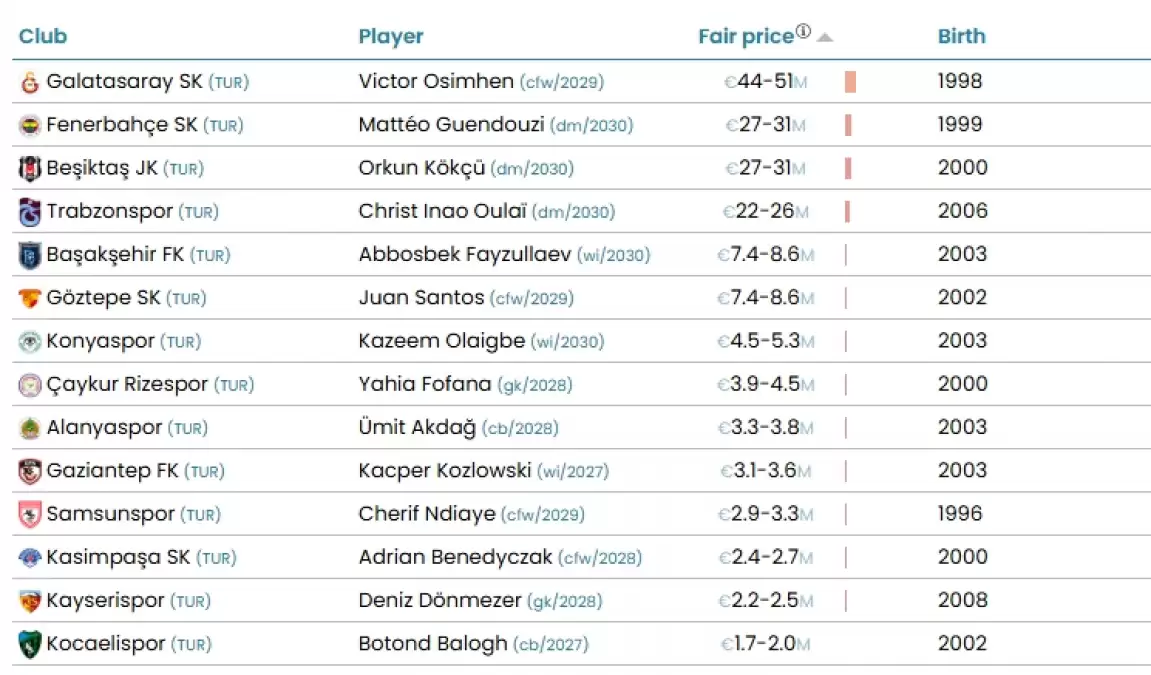
Task: Click the Göztepe SK club crest icon
Action: coord(29,299)
